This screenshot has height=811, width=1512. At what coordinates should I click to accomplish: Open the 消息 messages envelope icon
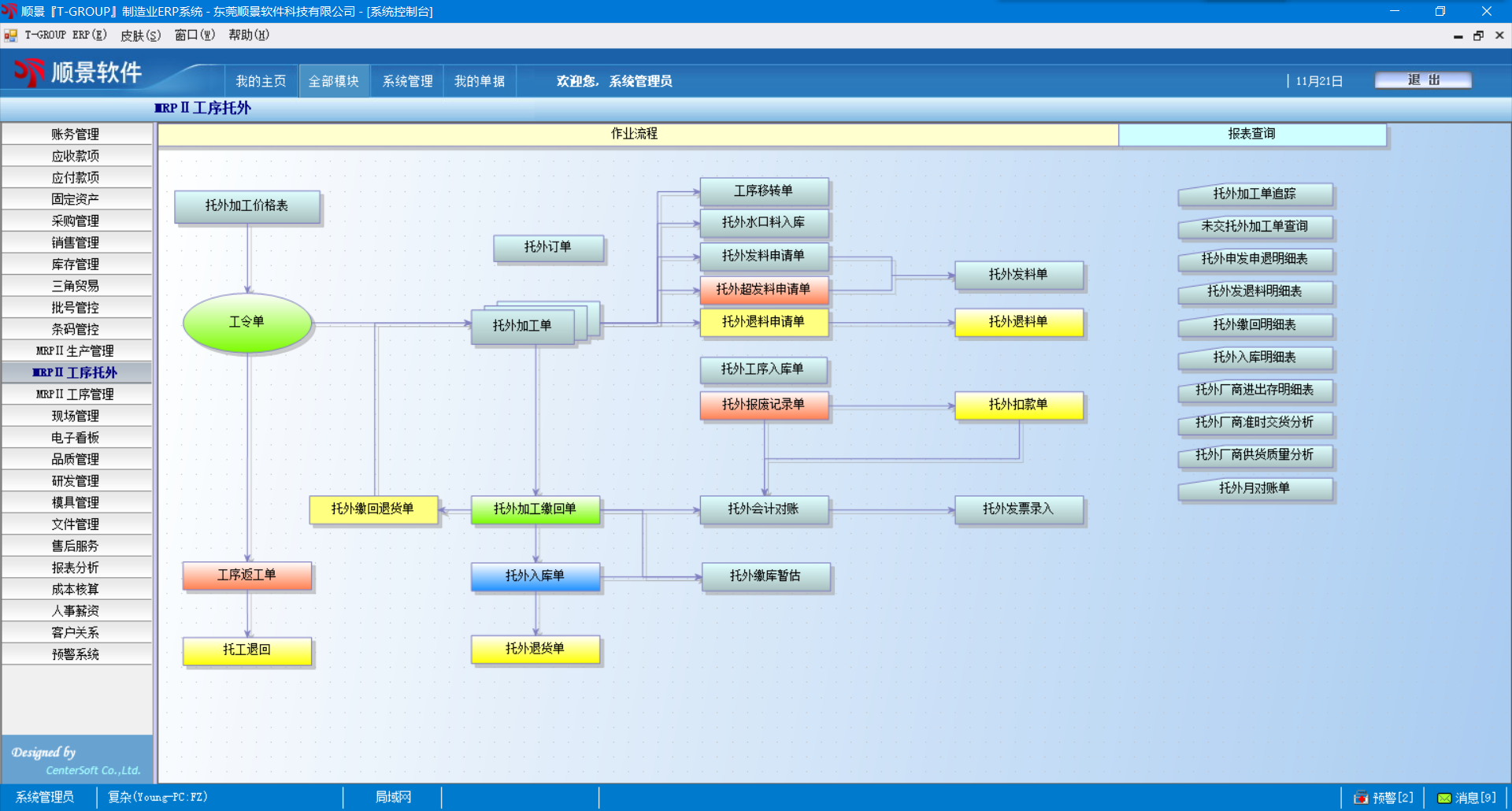coord(1444,798)
